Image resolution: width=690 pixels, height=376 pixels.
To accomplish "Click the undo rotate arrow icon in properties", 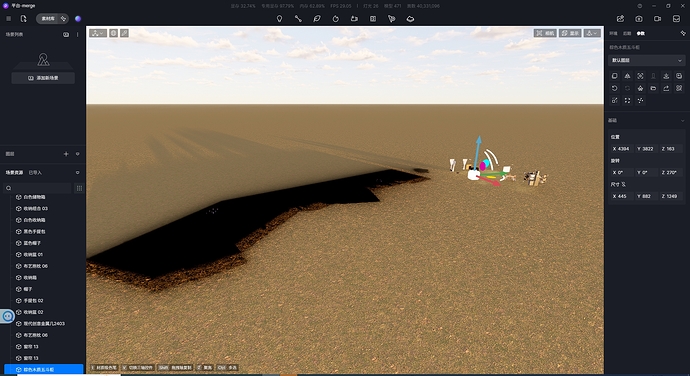I will [614, 88].
